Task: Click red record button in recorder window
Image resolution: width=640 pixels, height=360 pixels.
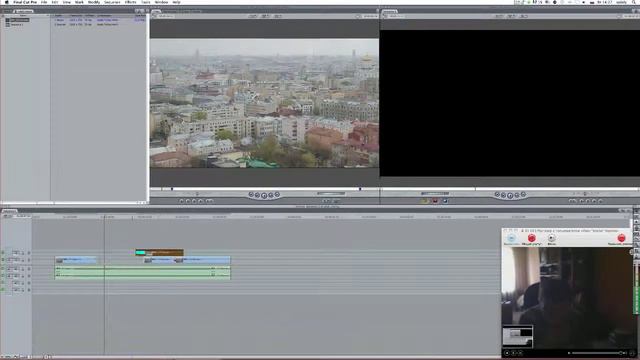Action: click(x=531, y=238)
